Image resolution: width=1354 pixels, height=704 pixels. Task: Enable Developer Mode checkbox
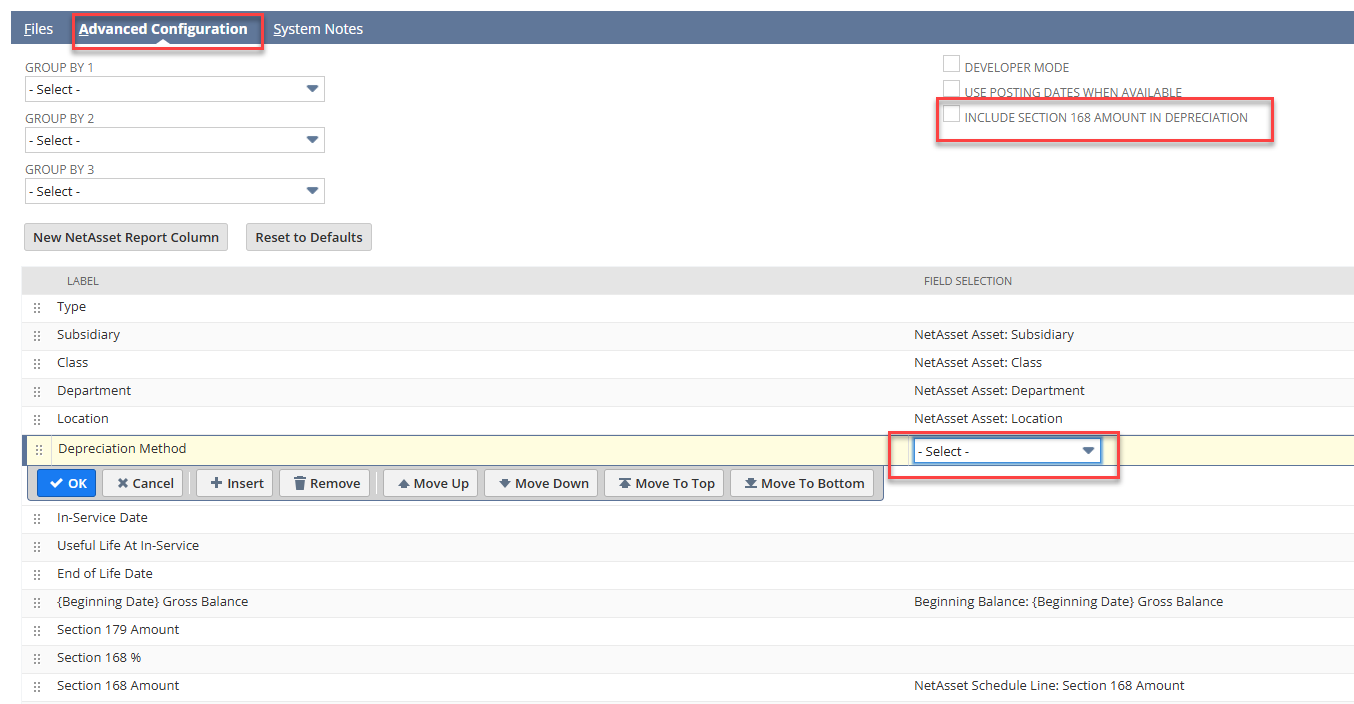[951, 65]
